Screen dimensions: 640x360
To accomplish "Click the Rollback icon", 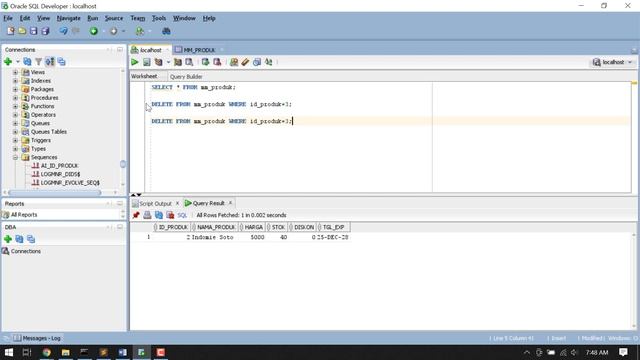I will coord(217,62).
